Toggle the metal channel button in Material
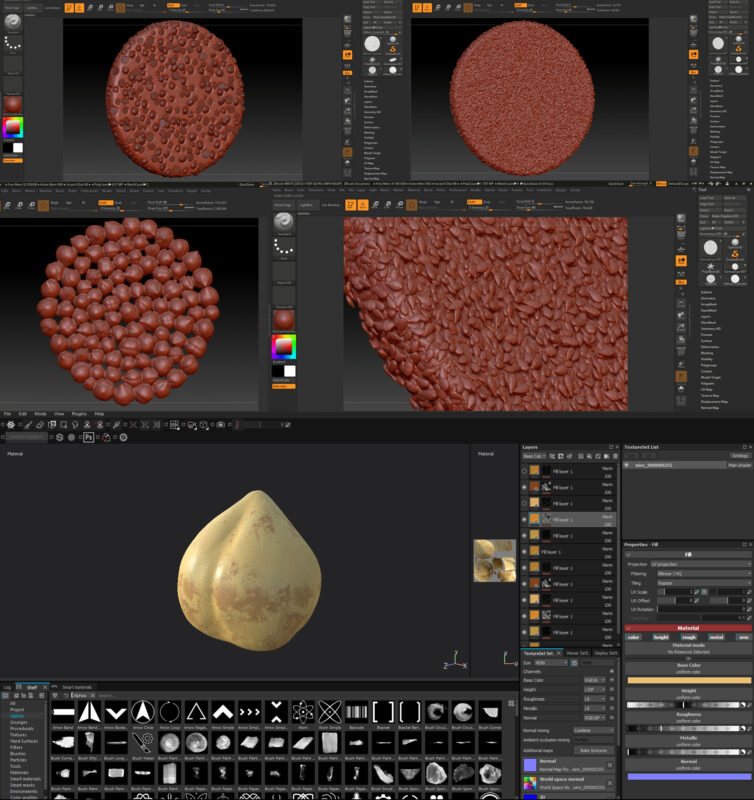Viewport: 754px width, 800px height. pyautogui.click(x=714, y=636)
